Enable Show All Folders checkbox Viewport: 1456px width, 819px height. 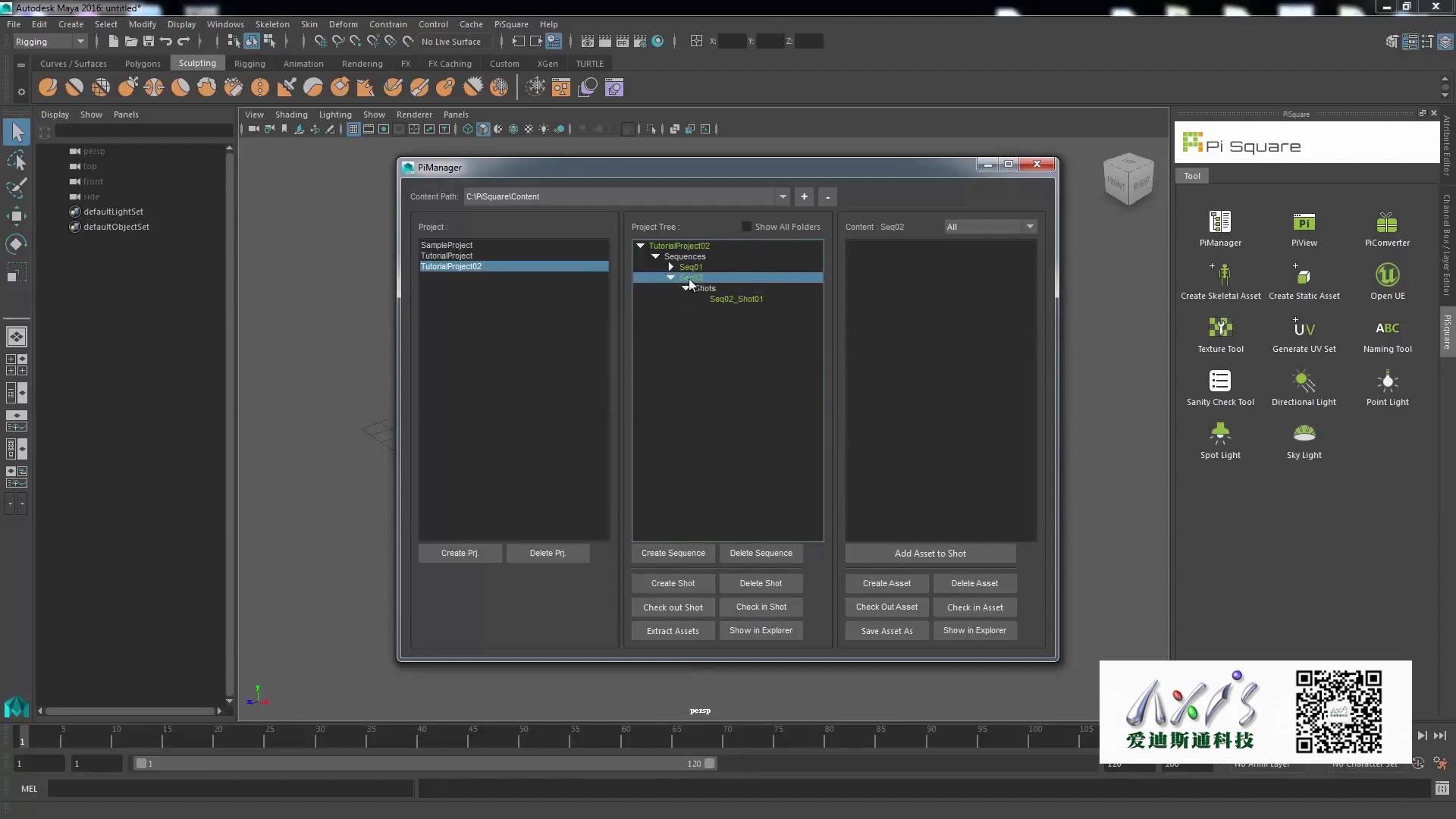pyautogui.click(x=746, y=227)
